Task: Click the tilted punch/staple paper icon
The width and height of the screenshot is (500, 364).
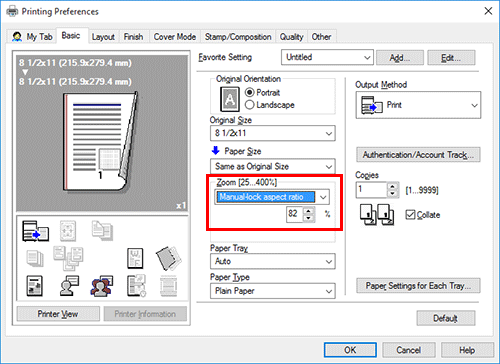Action: (x=168, y=258)
